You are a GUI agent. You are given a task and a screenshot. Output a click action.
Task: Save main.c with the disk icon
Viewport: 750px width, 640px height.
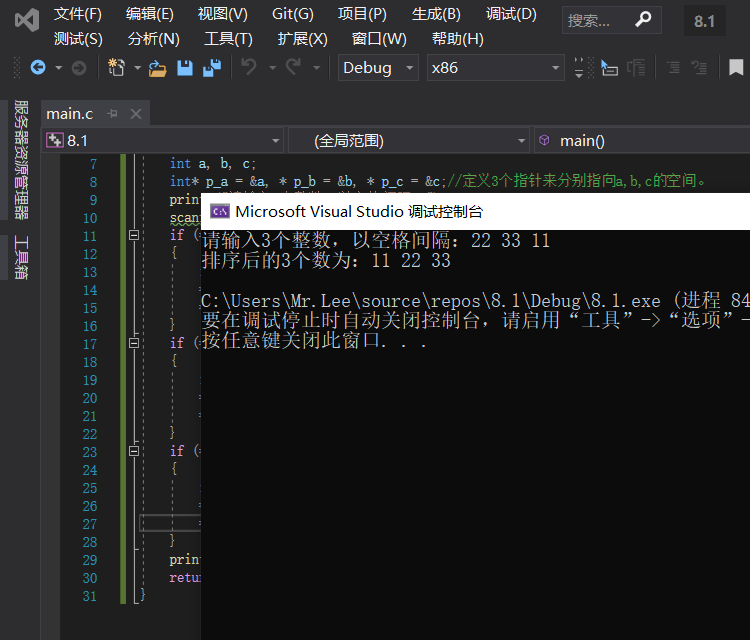tap(185, 68)
